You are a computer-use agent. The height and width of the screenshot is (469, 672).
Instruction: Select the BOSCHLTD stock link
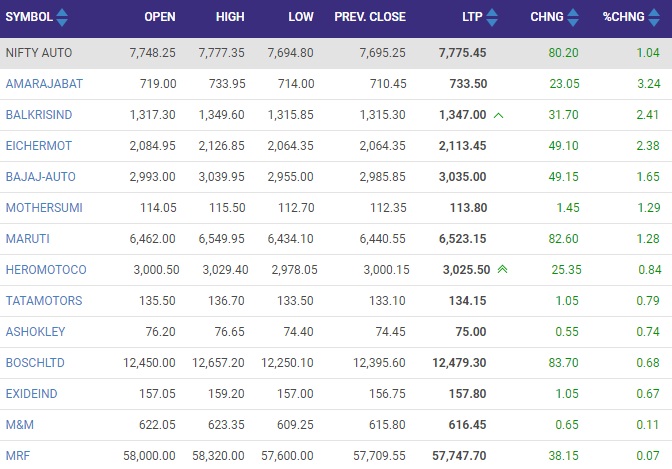point(35,363)
